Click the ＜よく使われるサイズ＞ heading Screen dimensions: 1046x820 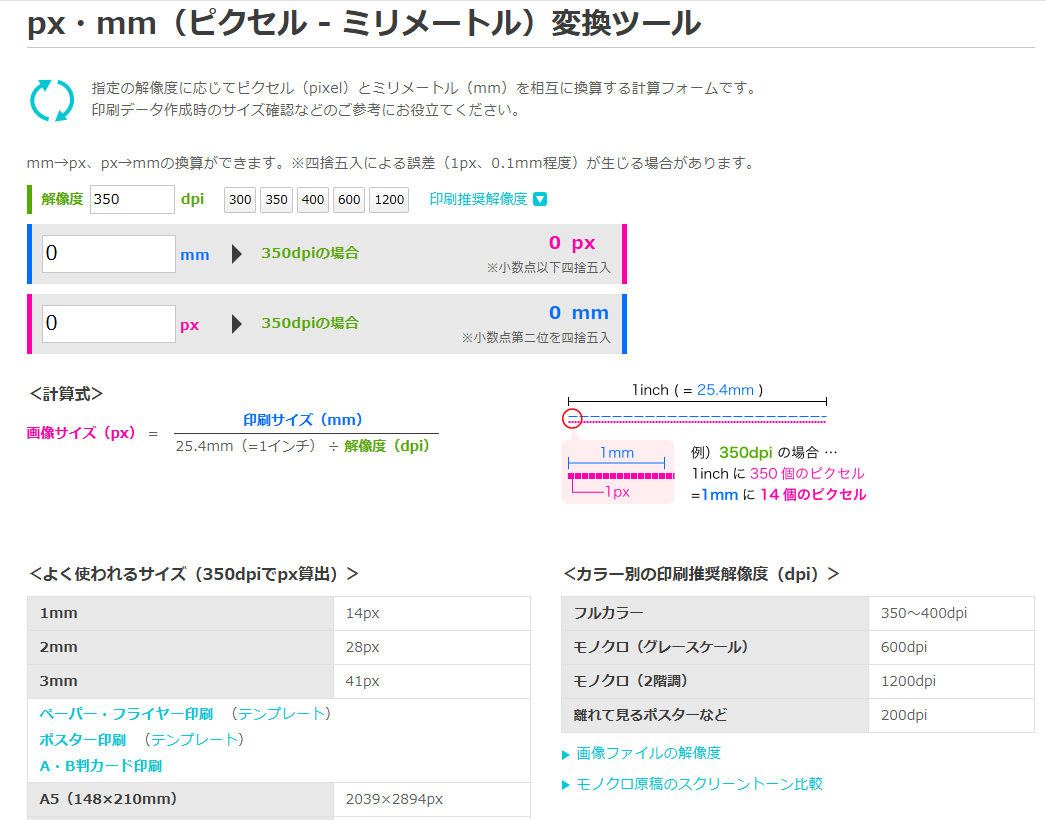tap(194, 574)
